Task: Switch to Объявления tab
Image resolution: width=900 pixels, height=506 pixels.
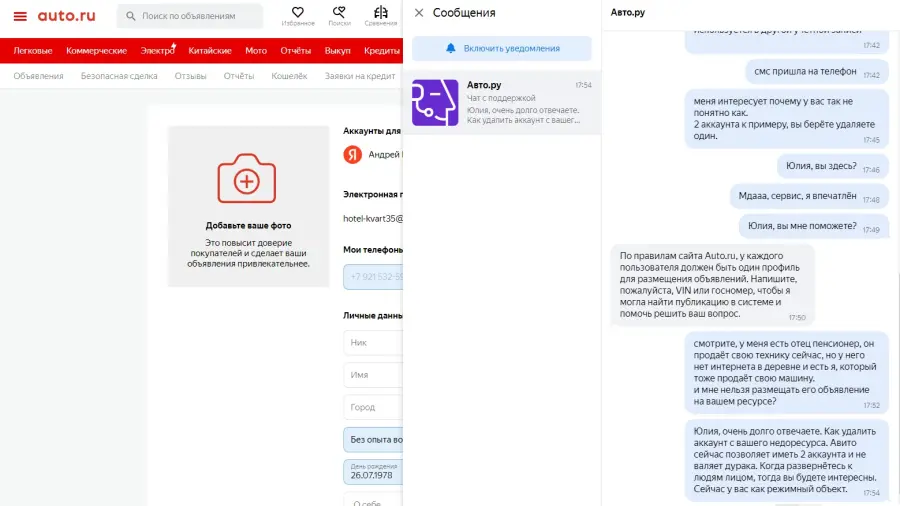Action: coord(38,76)
